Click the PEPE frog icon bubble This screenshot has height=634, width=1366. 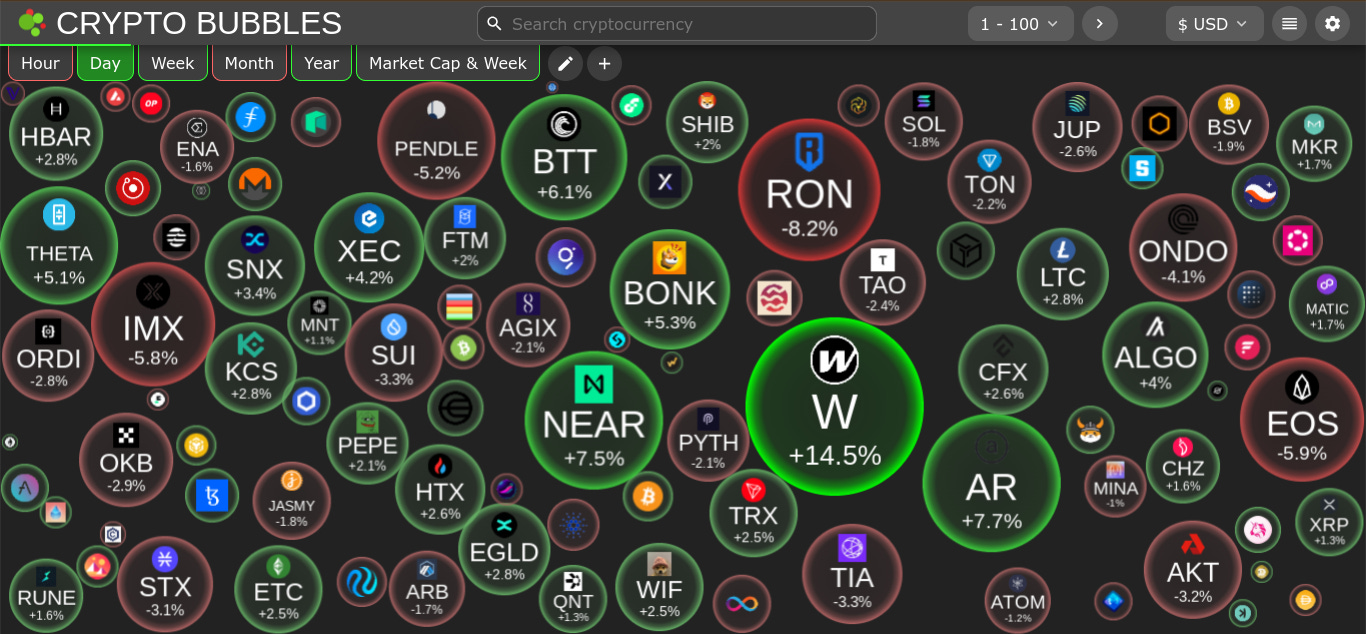(368, 422)
